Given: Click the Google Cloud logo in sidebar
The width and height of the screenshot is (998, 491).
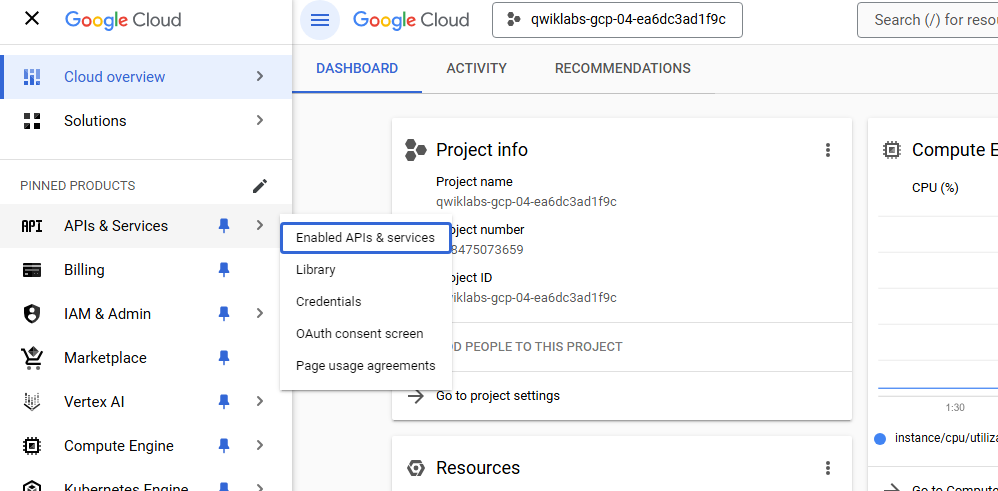Looking at the screenshot, I should (x=123, y=20).
